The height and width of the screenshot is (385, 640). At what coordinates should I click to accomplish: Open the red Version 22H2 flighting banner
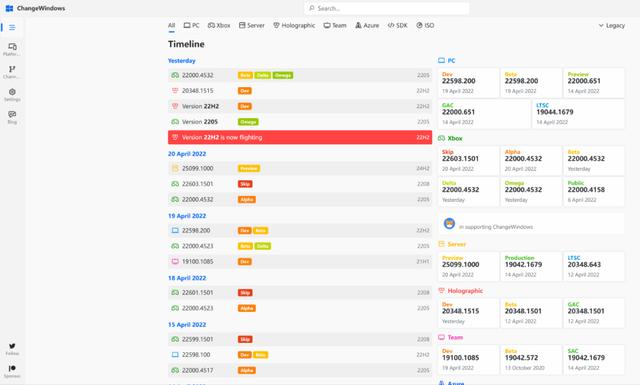(300, 137)
